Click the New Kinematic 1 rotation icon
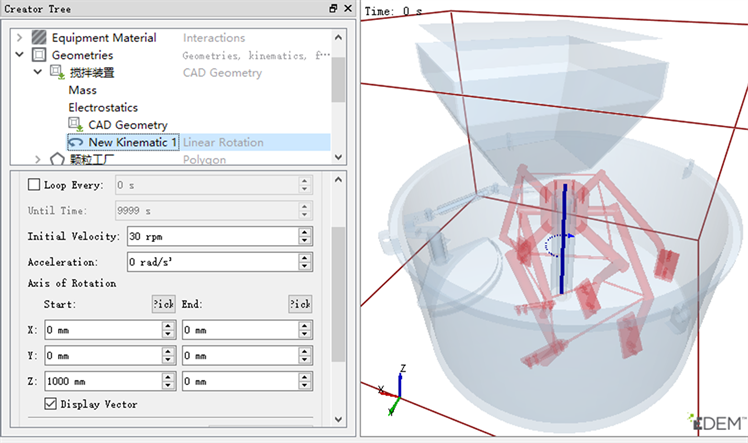The image size is (748, 443). click(76, 142)
